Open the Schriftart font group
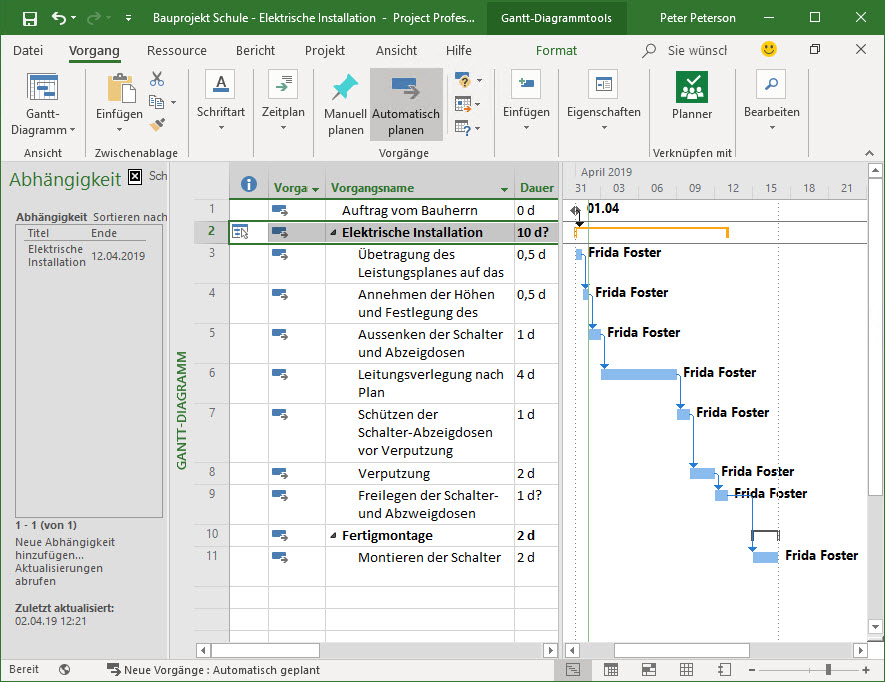 tap(221, 100)
